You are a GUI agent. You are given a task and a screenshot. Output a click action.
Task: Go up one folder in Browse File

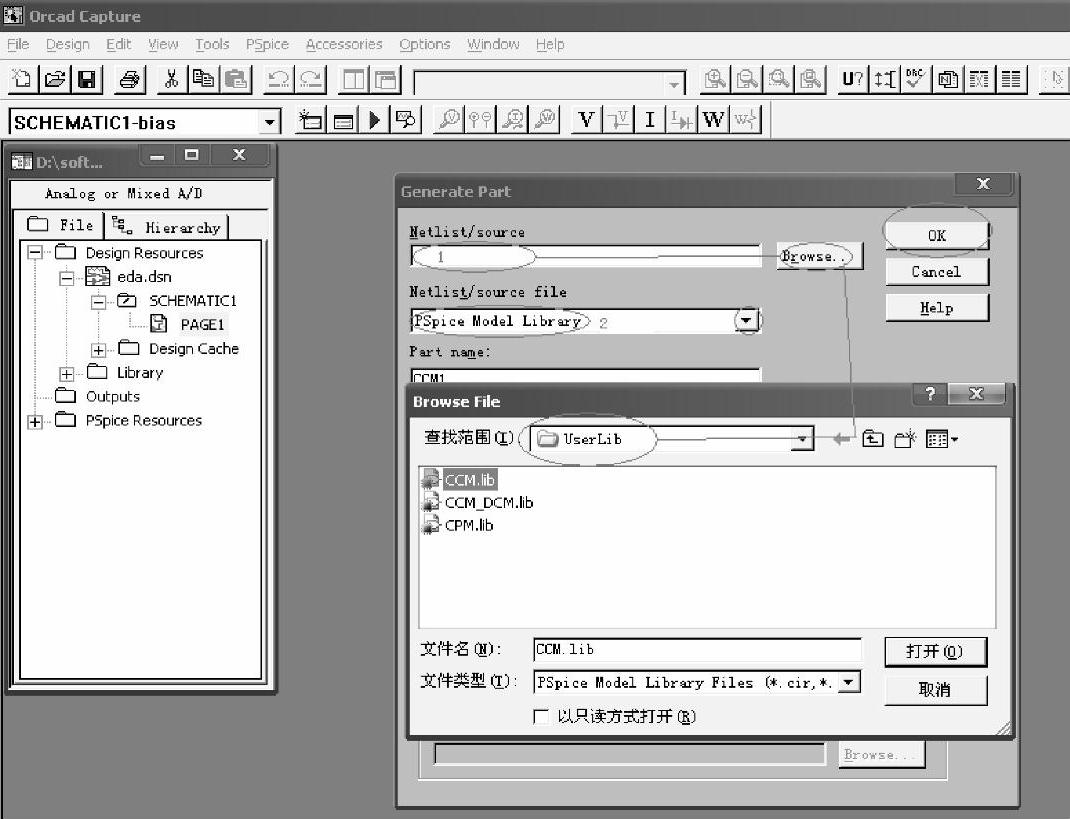pos(873,439)
